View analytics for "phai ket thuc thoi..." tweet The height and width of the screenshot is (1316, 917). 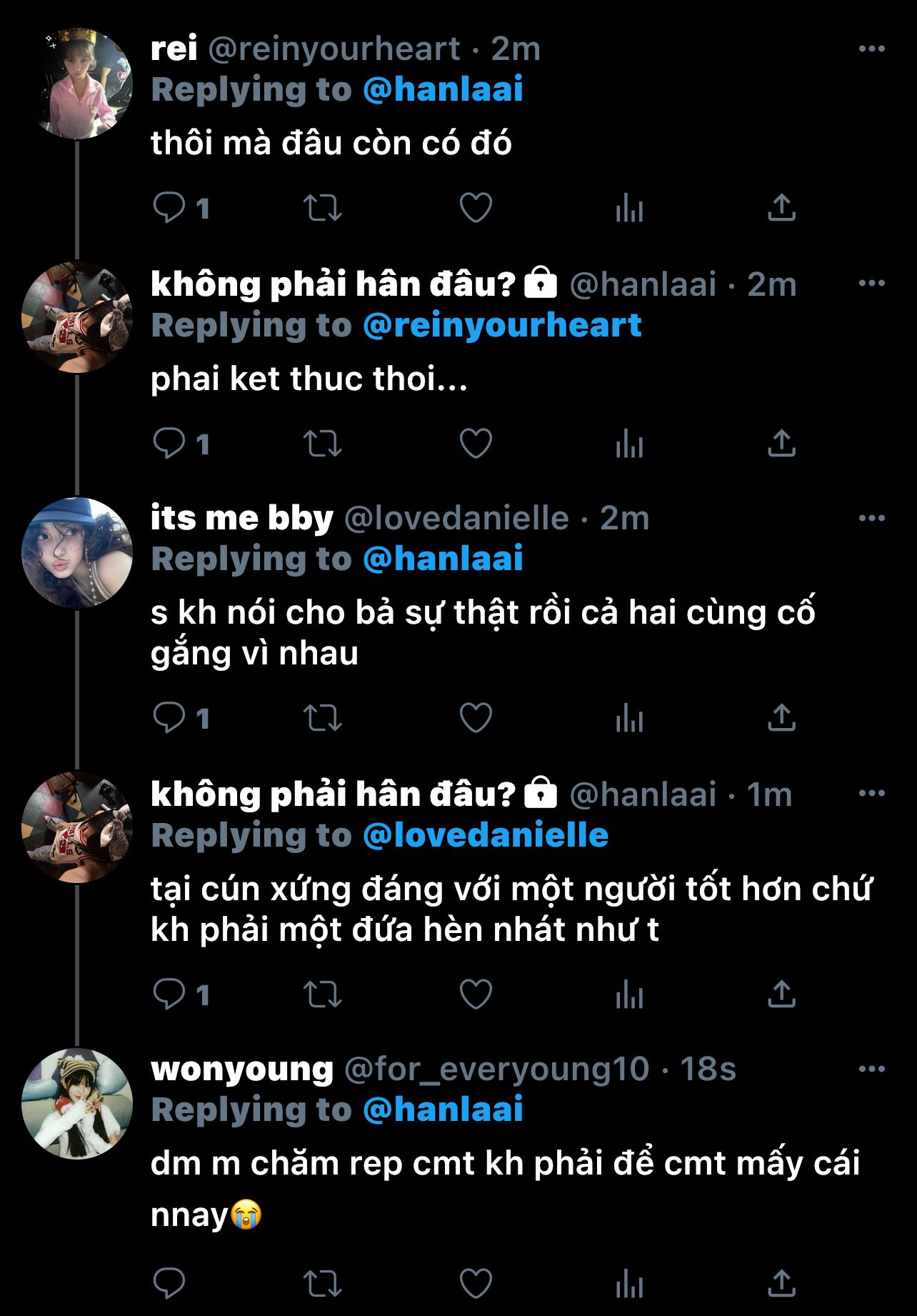tap(629, 444)
